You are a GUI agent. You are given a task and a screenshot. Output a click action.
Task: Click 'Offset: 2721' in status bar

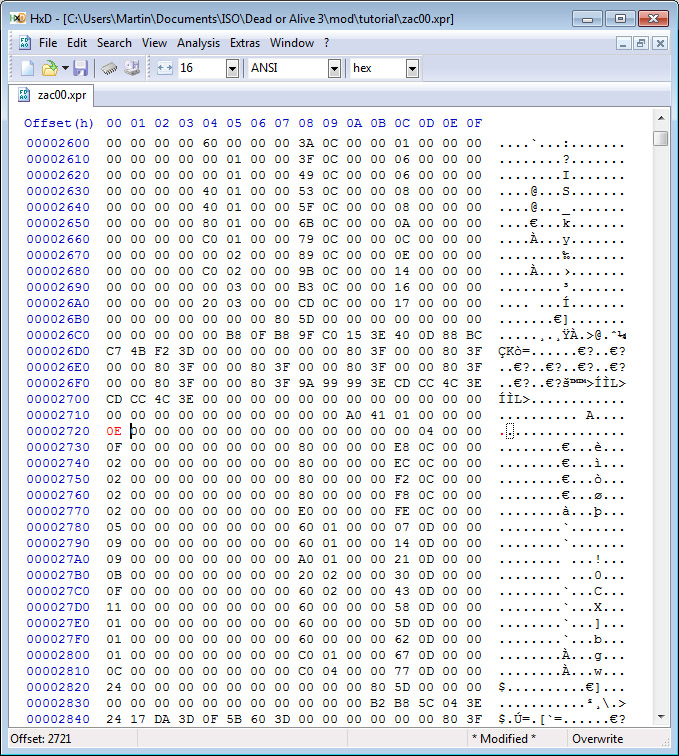coord(41,739)
